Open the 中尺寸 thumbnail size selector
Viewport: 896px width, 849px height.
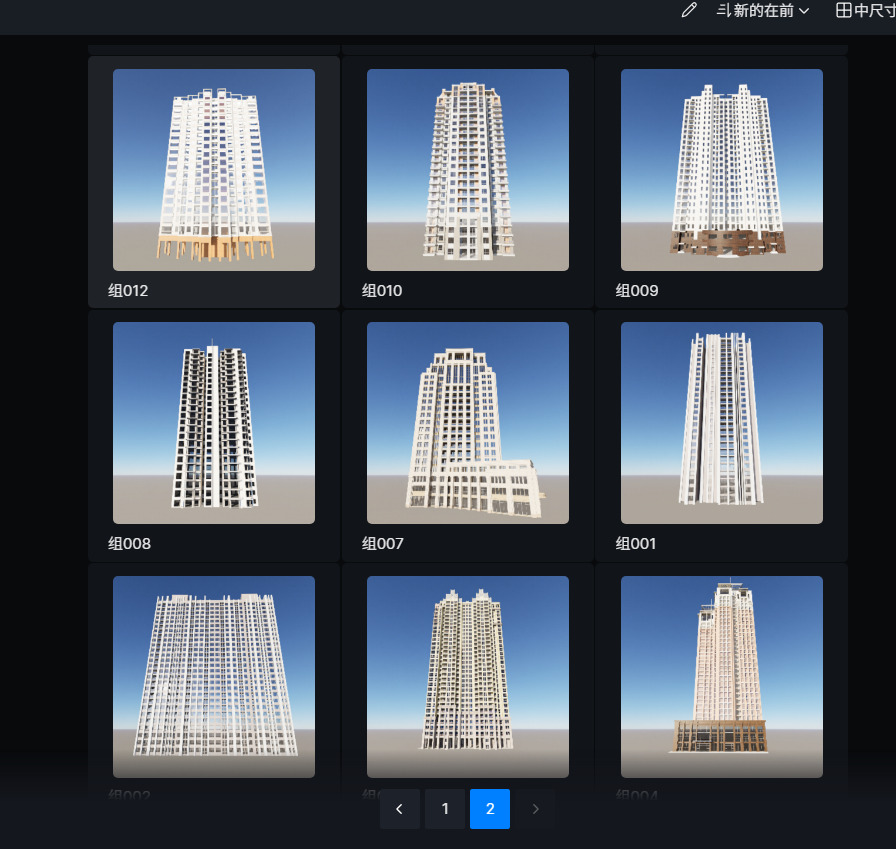click(x=866, y=11)
